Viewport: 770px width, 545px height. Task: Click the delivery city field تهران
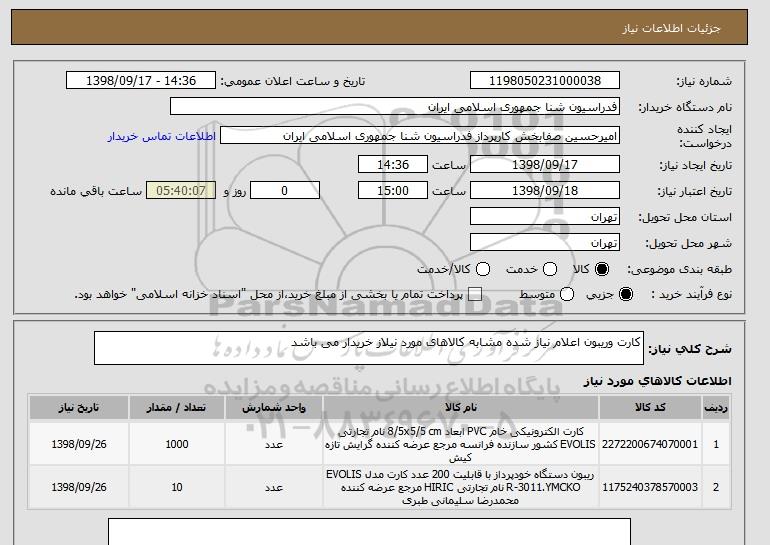[x=545, y=243]
